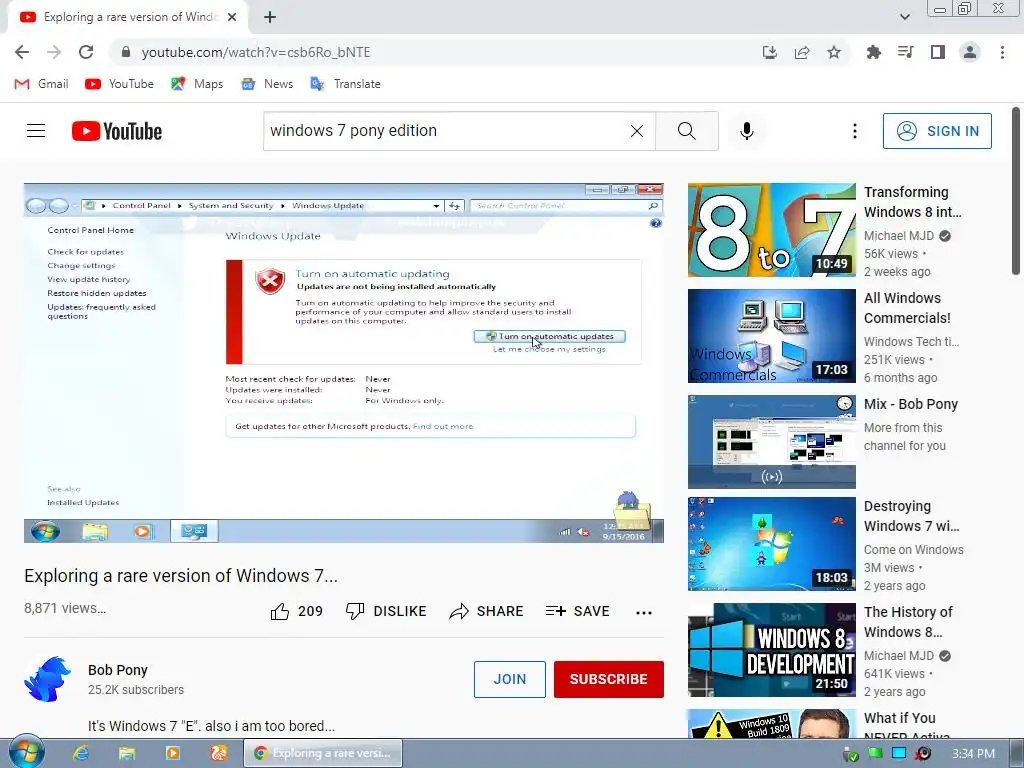Open News bookmark
The image size is (1024, 768).
(266, 84)
